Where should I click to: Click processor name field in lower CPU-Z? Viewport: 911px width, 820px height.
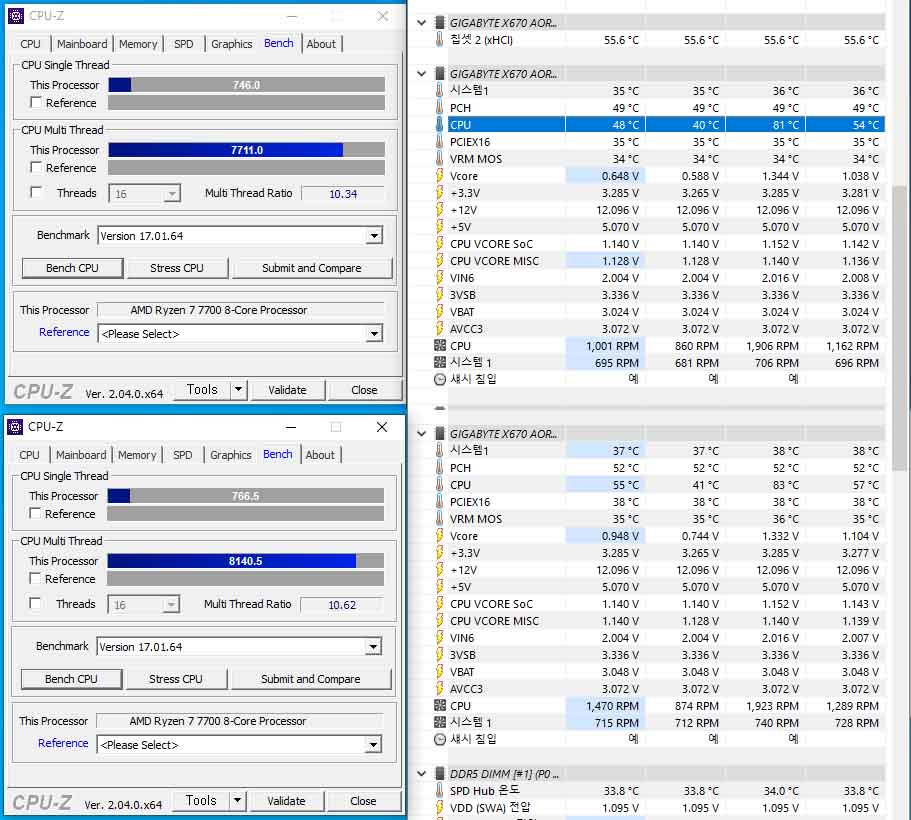click(x=240, y=721)
